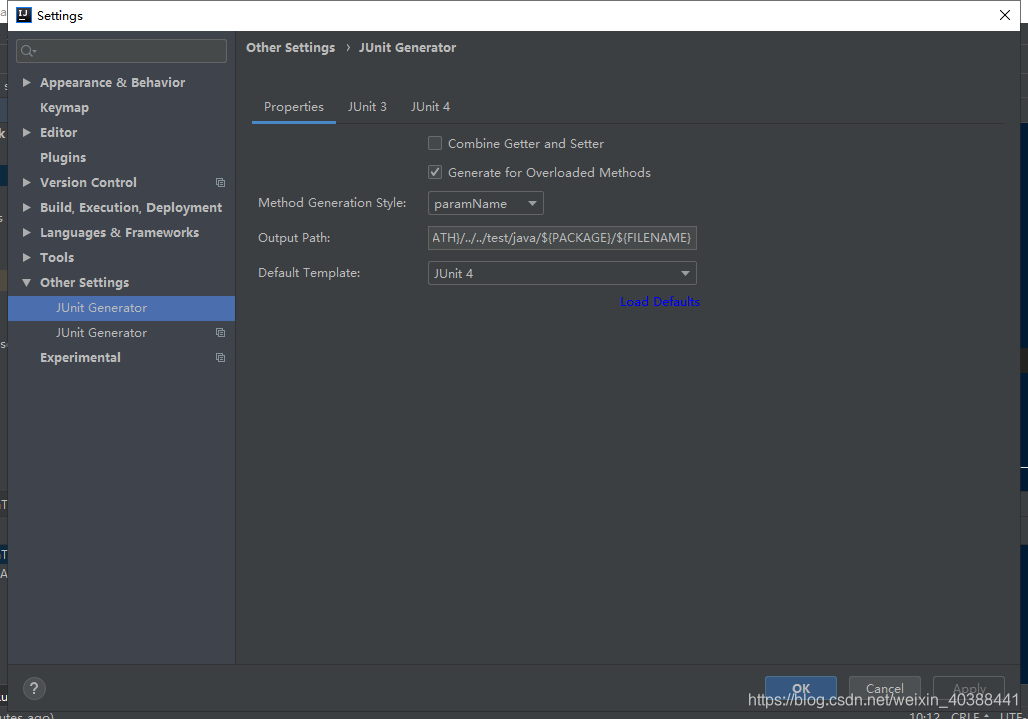
Task: Click the project-level icon beside Version Control
Action: click(x=220, y=182)
